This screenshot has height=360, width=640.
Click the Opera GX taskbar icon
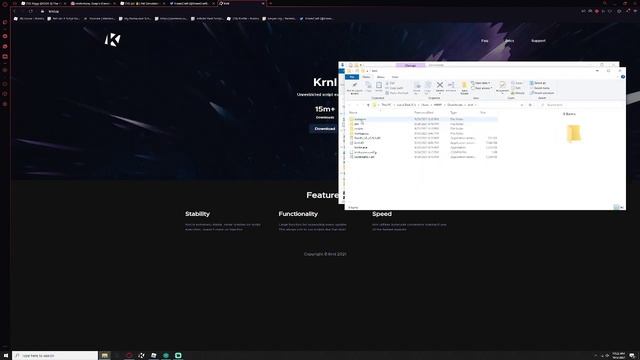pos(129,356)
